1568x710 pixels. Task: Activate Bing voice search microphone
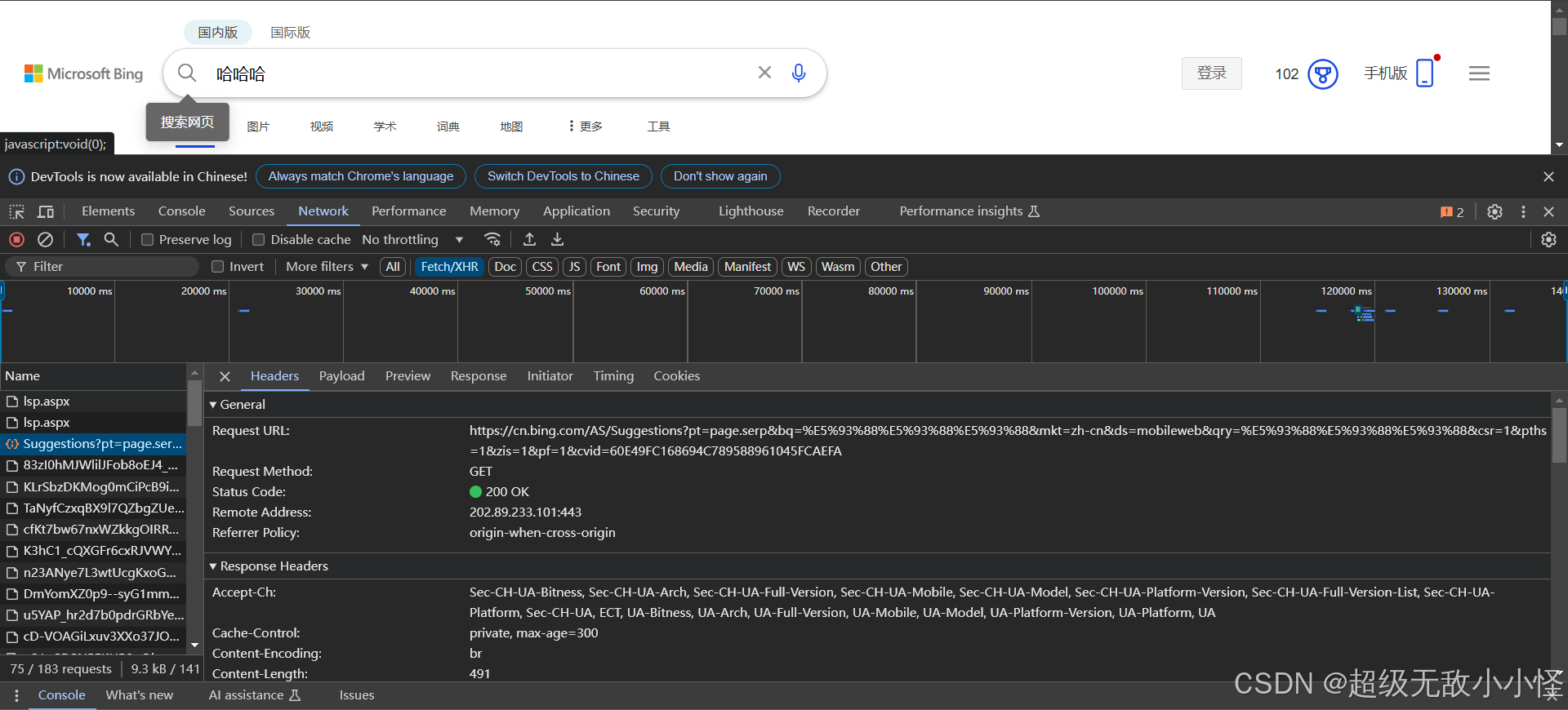[x=799, y=73]
